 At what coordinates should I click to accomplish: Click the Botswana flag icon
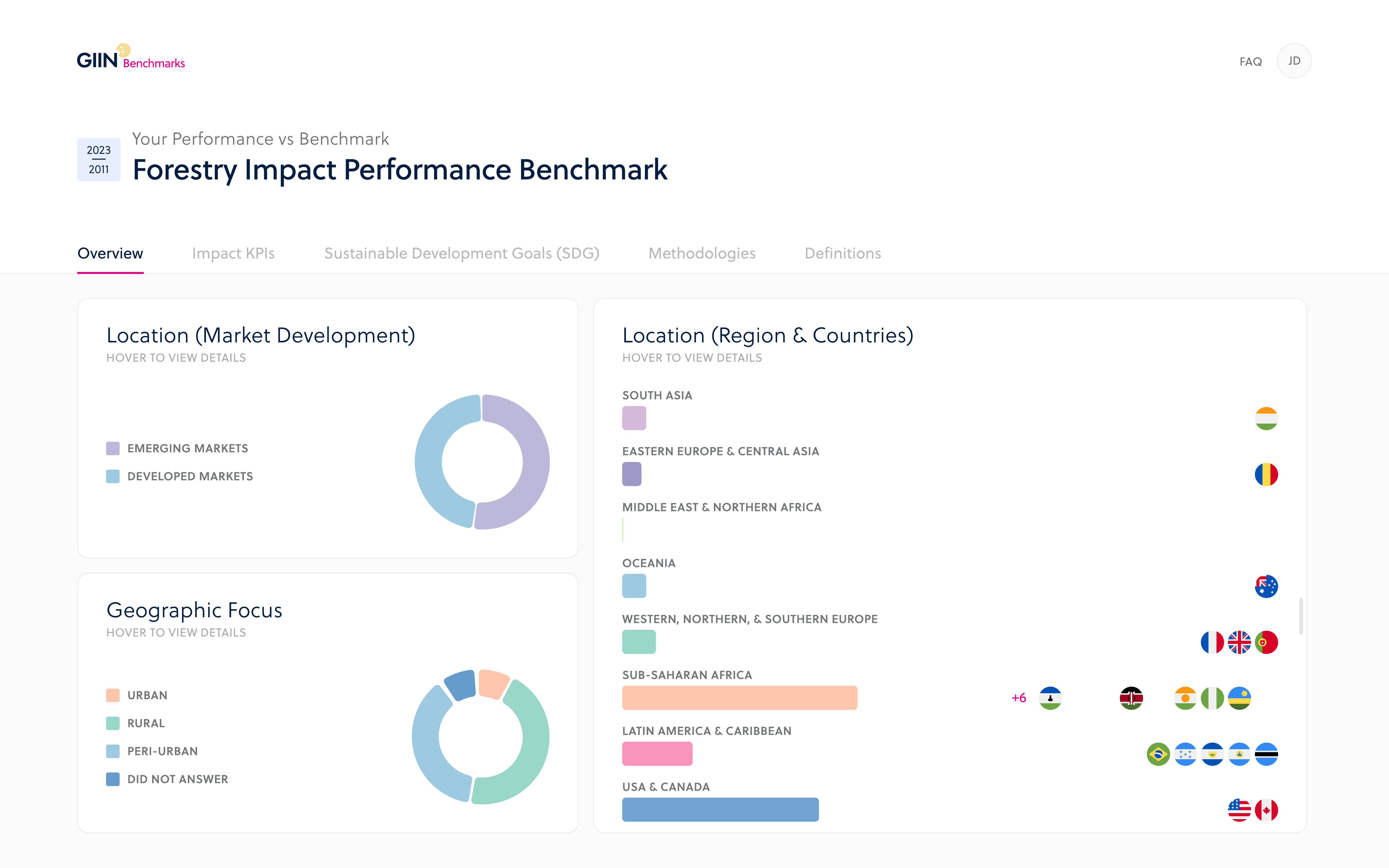tap(1266, 754)
